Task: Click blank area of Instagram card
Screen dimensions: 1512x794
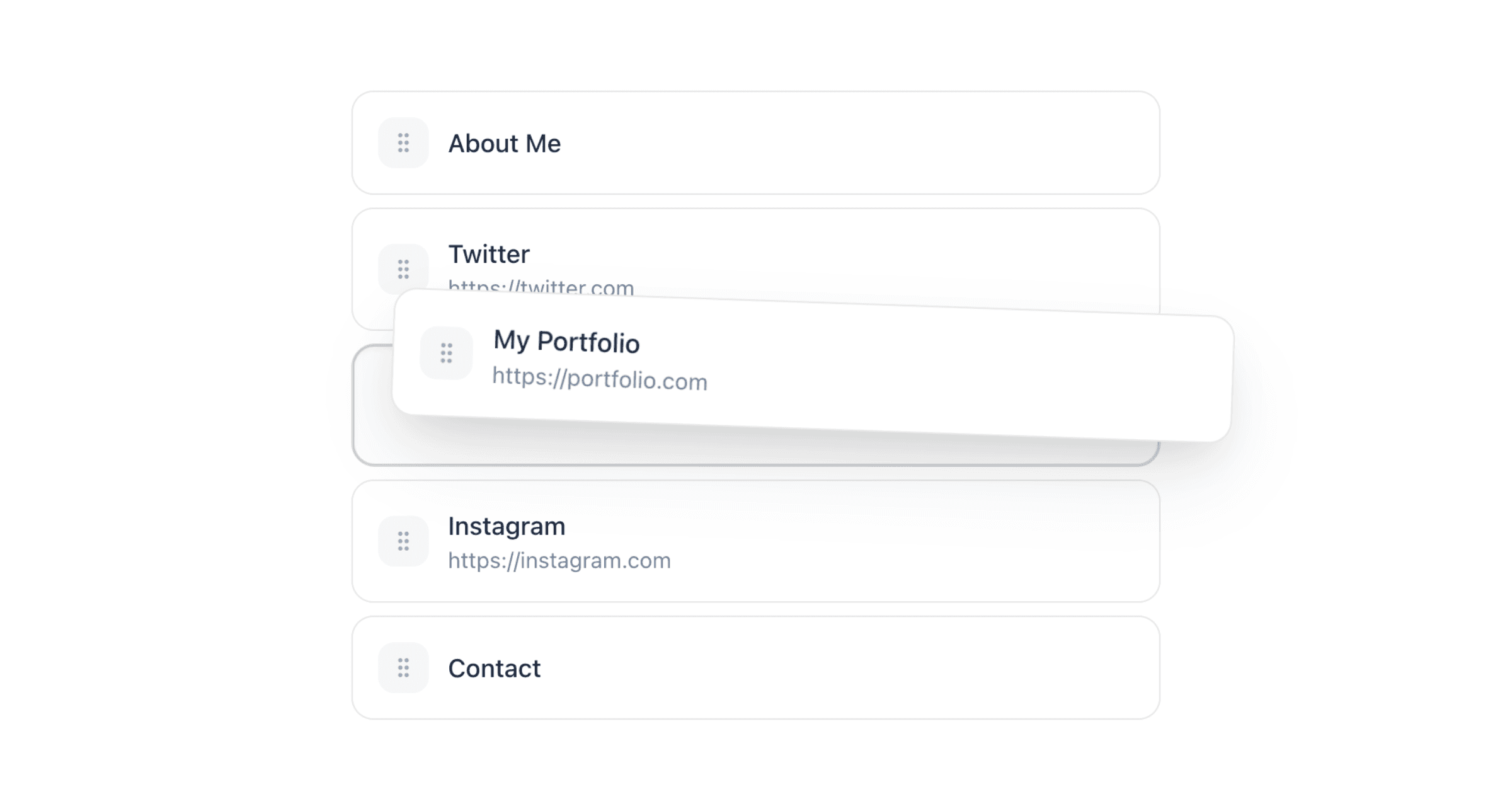Action: pyautogui.click(x=882, y=541)
